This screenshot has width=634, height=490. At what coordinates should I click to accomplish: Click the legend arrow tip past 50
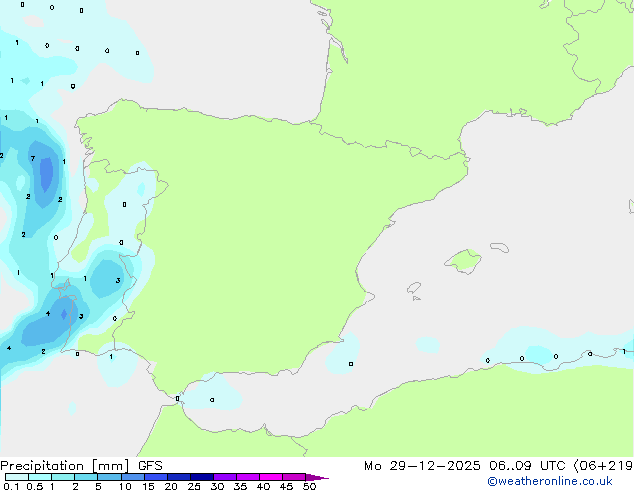tap(317, 477)
